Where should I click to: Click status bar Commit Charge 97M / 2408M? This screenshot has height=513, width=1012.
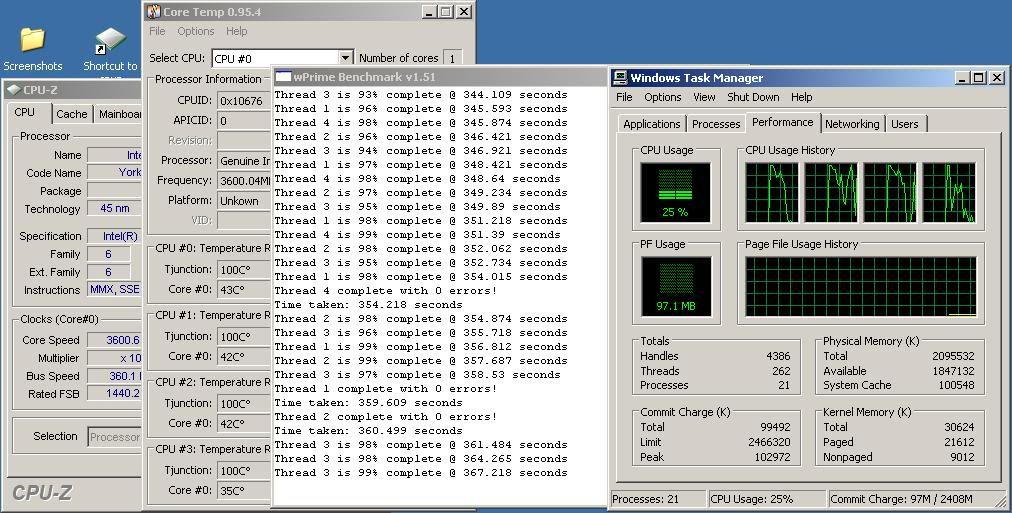910,499
